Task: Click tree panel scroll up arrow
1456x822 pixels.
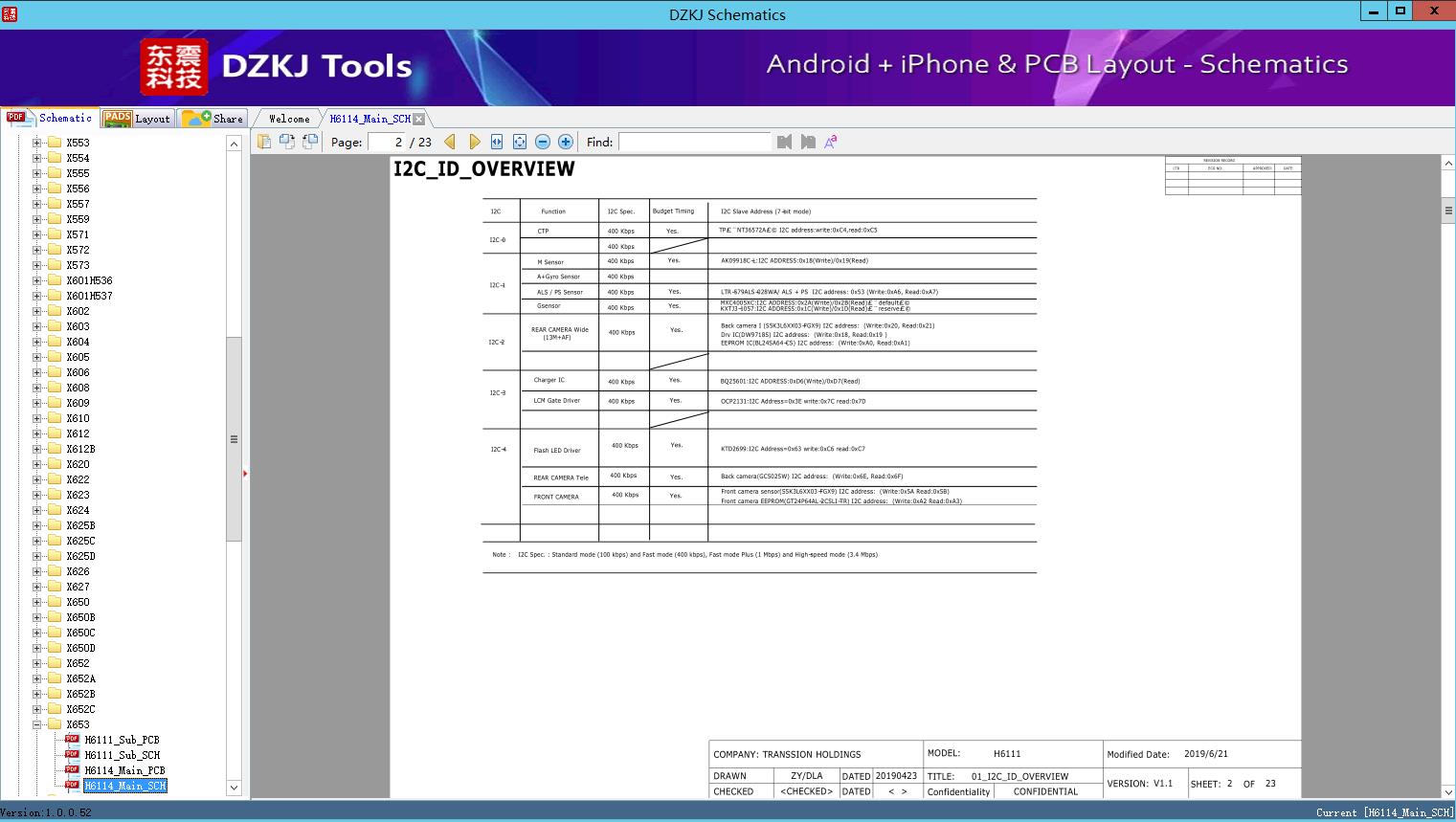Action: 234,144
